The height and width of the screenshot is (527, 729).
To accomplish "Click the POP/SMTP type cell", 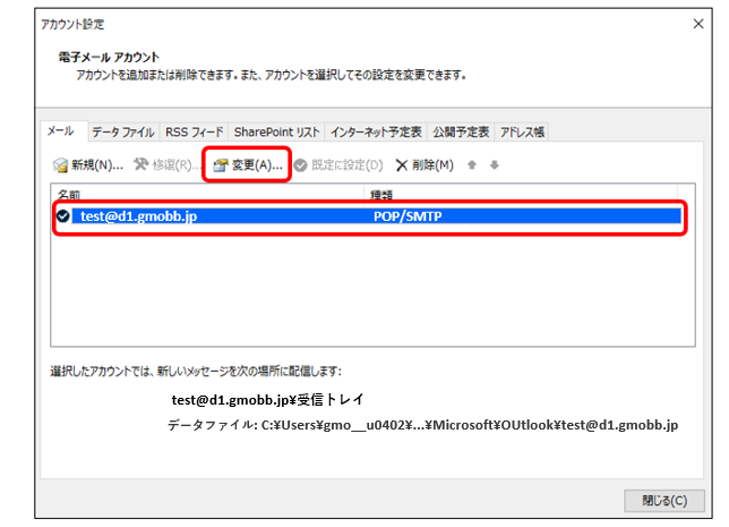I will point(408,217).
